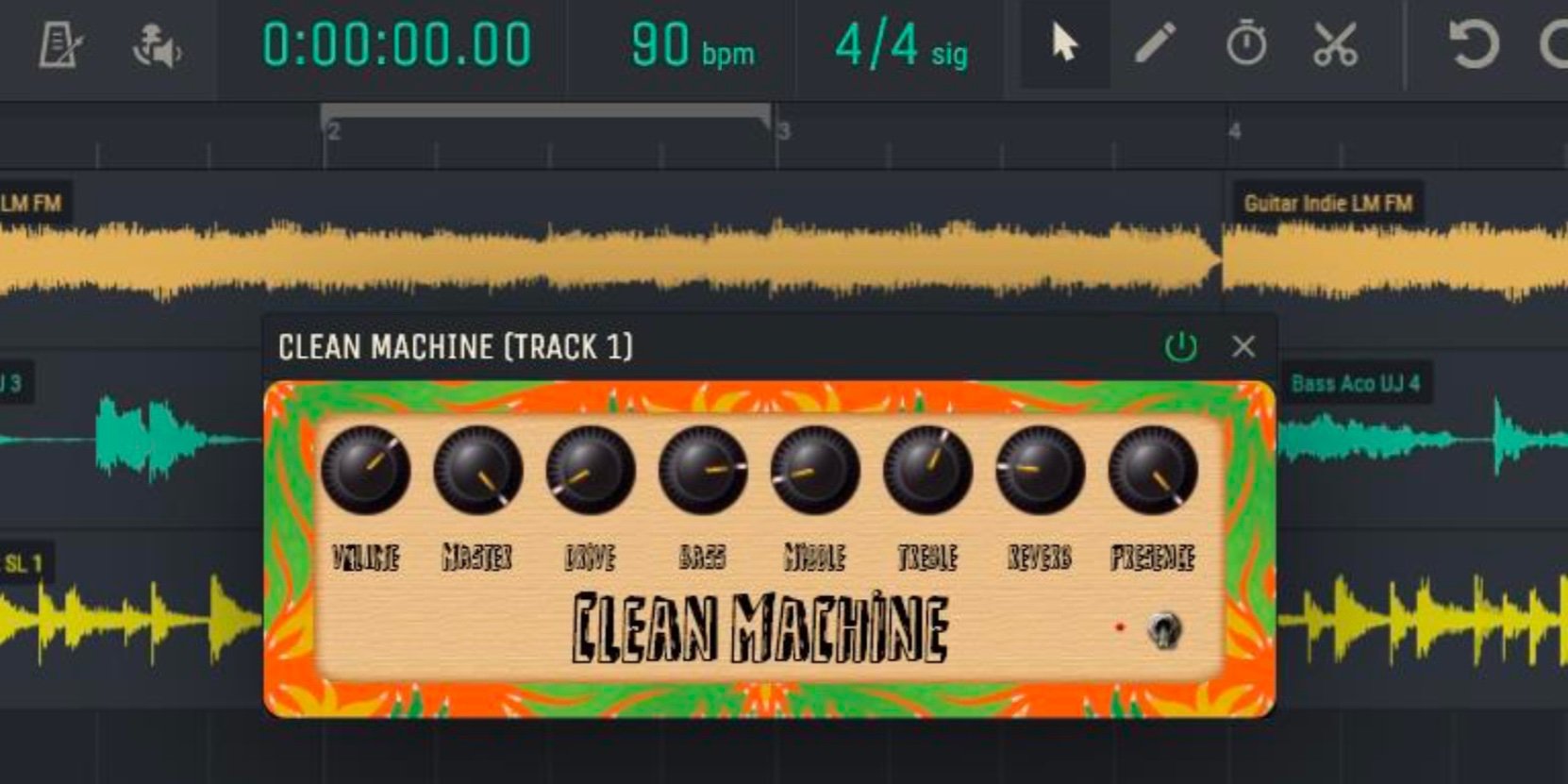Click the Treble knob
Image resolution: width=1568 pixels, height=784 pixels.
coord(927,470)
